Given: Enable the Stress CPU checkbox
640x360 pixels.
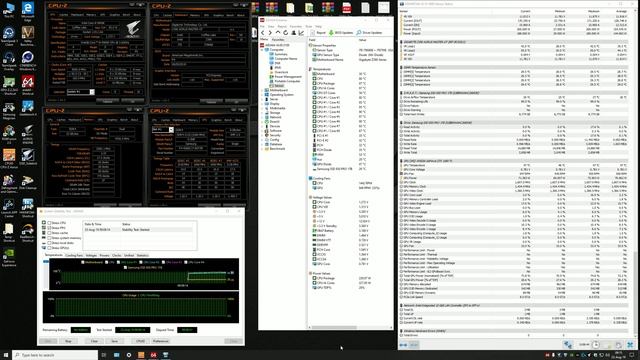Looking at the screenshot, I should 49,223.
